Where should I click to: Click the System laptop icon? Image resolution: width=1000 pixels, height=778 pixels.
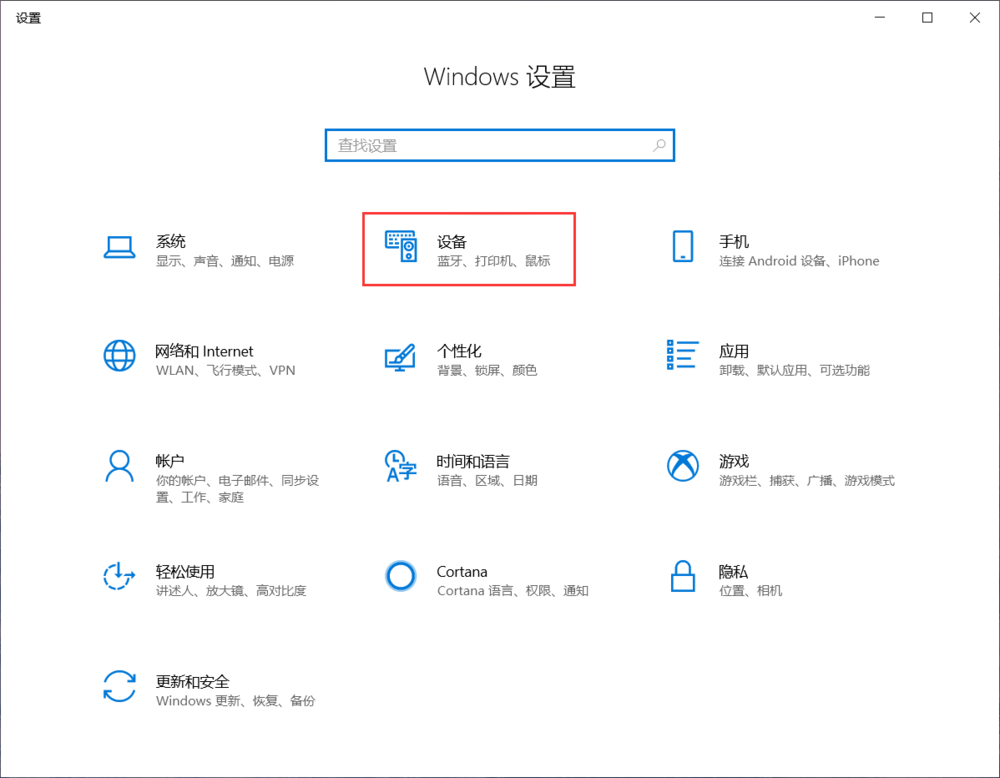[119, 247]
